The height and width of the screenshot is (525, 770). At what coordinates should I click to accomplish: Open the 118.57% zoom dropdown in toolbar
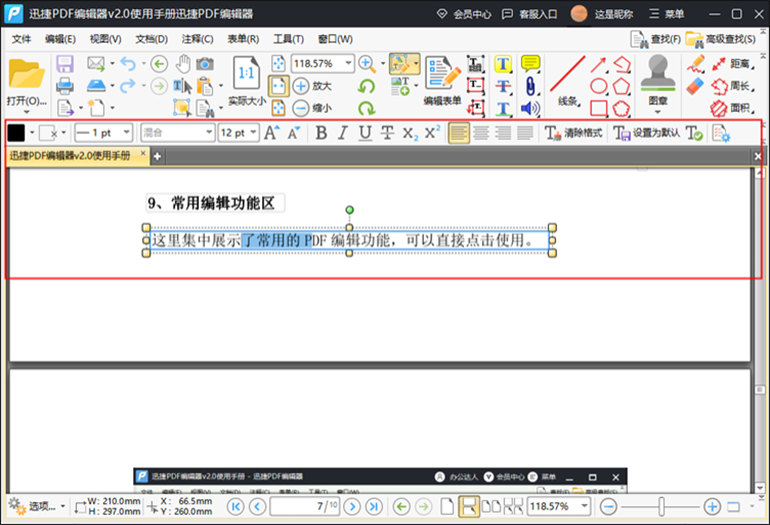coord(348,63)
